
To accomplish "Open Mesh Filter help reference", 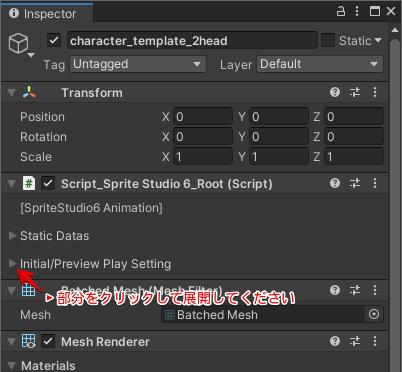I will [x=335, y=290].
